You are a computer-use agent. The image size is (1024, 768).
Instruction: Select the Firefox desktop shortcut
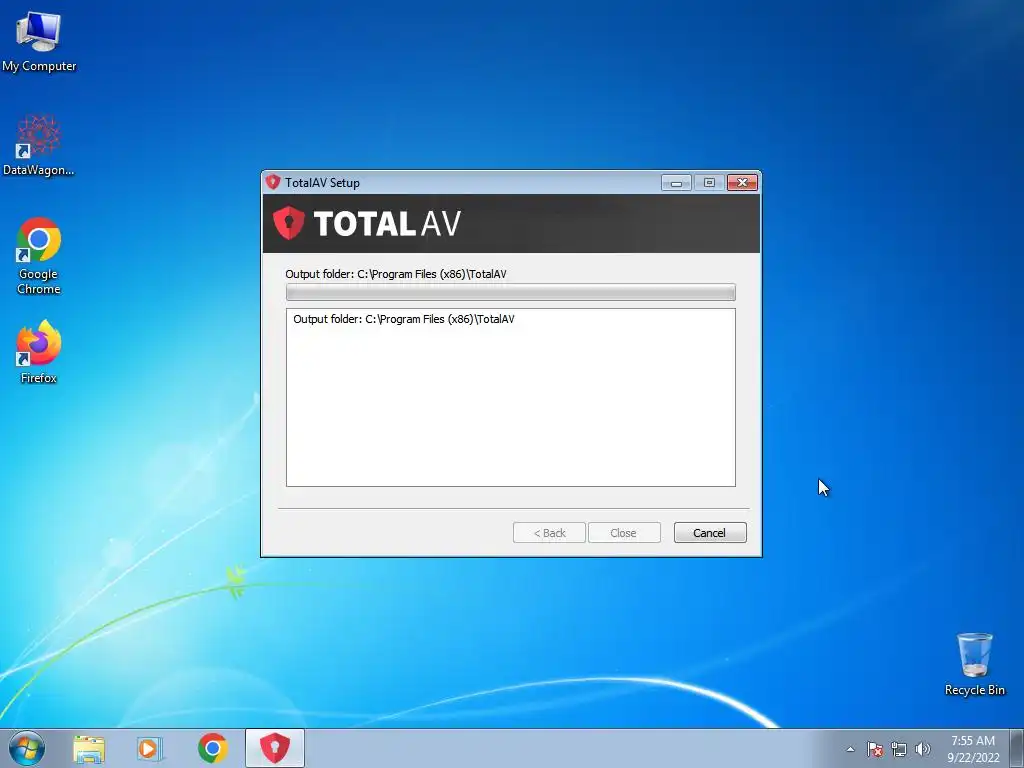[39, 351]
